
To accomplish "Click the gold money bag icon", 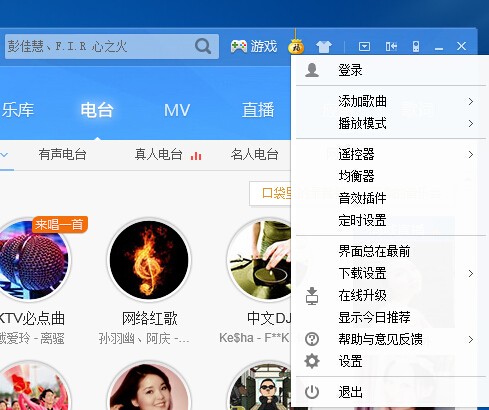I will pyautogui.click(x=296, y=46).
